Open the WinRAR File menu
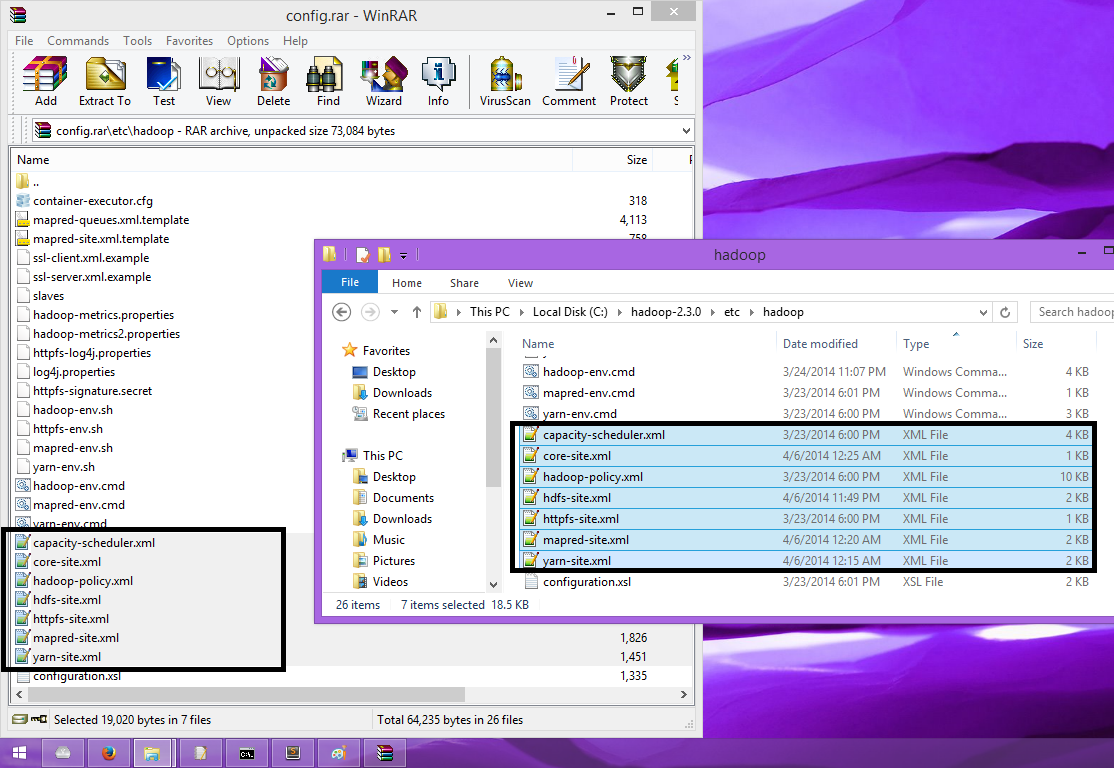The image size is (1114, 768). tap(24, 41)
